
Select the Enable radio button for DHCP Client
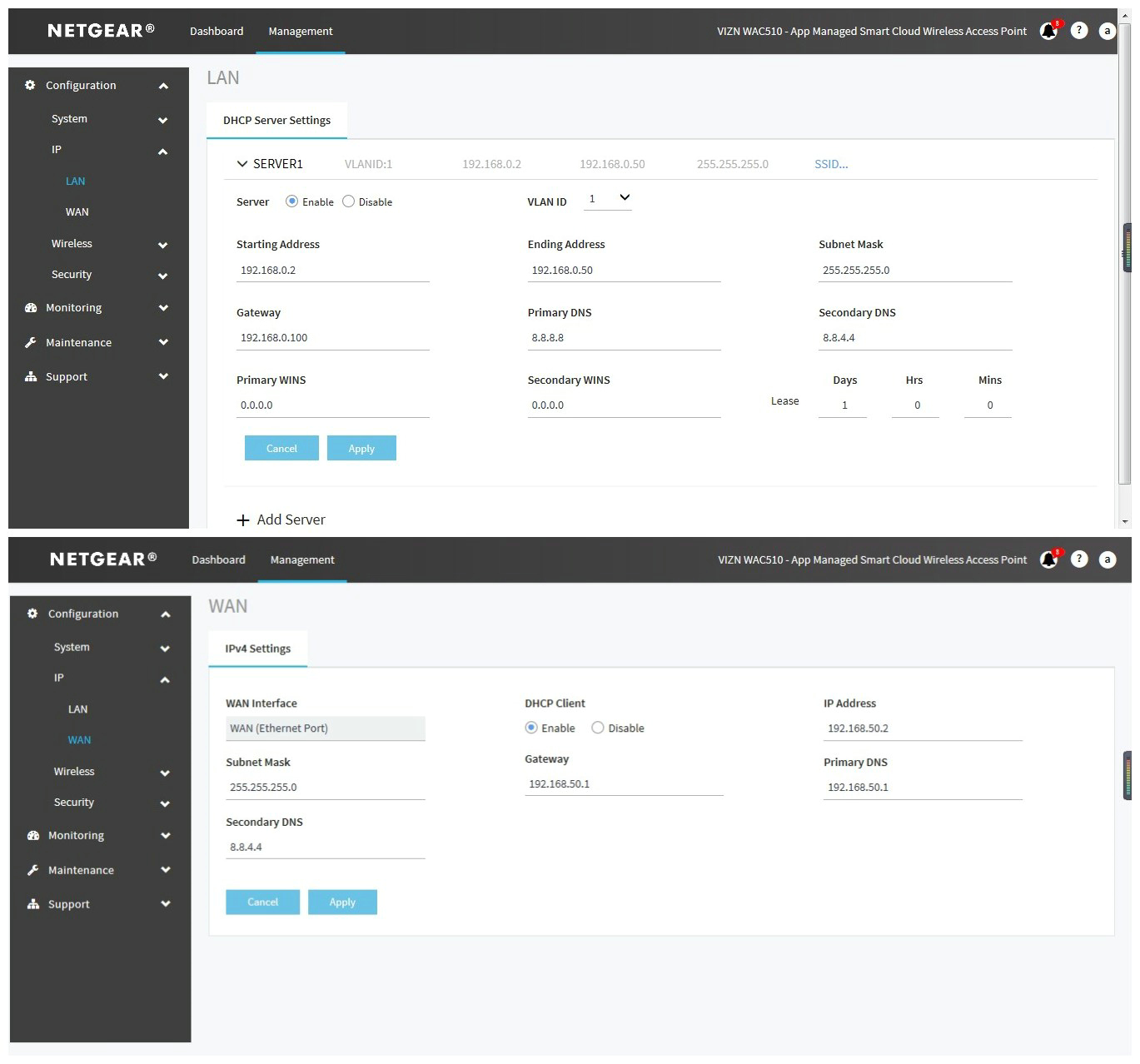pos(531,728)
